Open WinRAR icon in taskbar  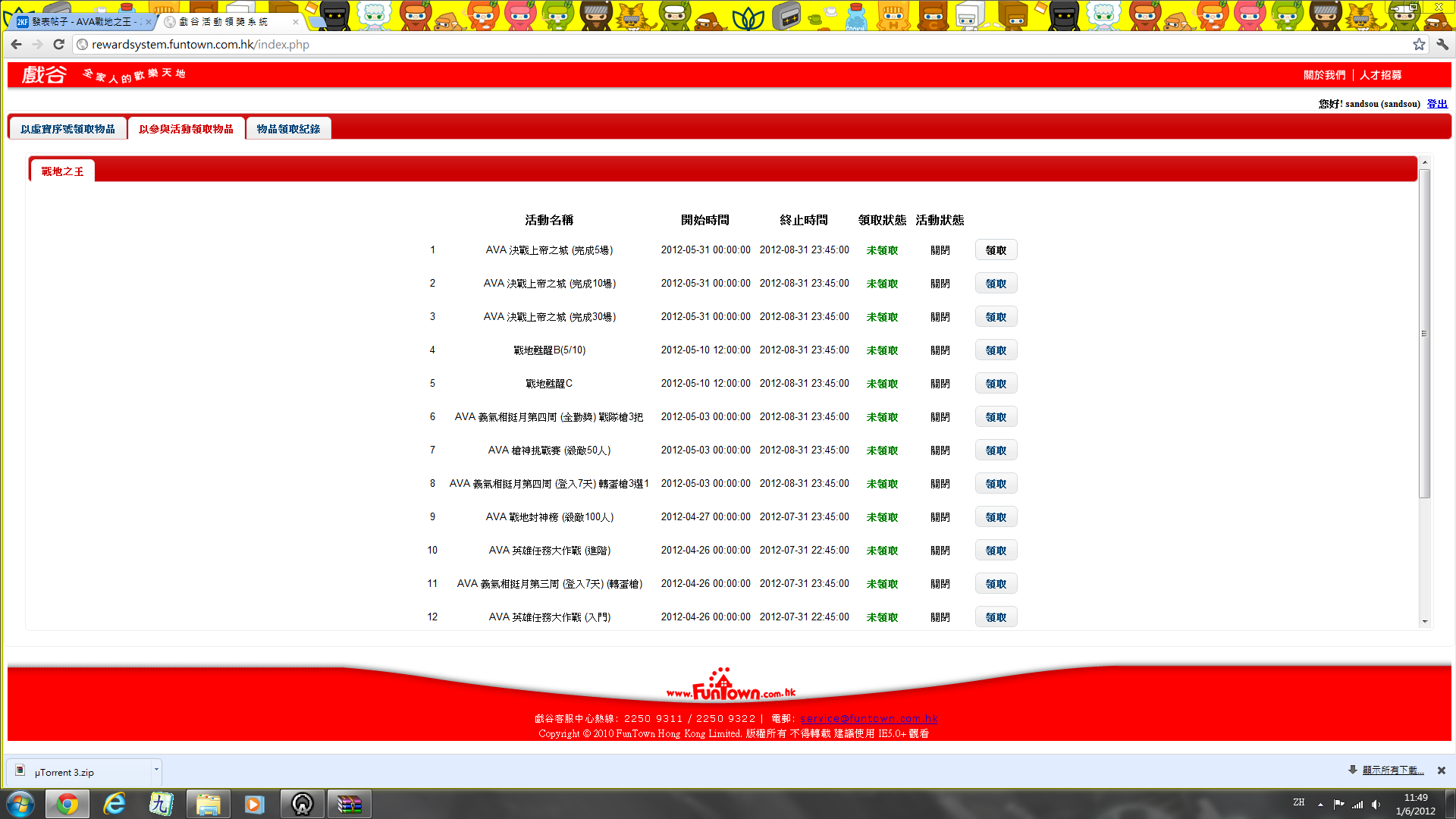pos(349,804)
